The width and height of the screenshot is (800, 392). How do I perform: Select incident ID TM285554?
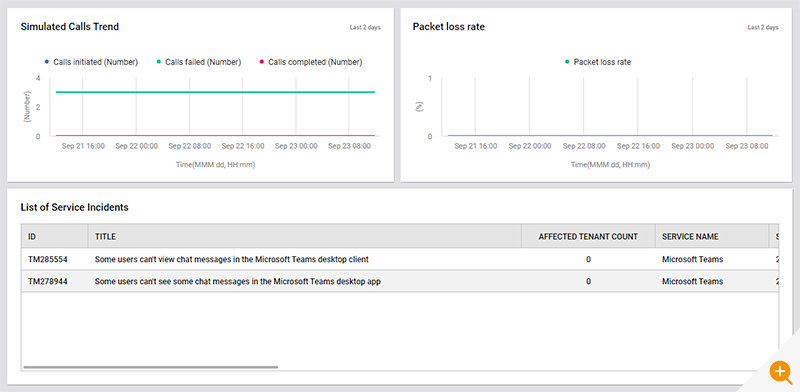point(47,259)
